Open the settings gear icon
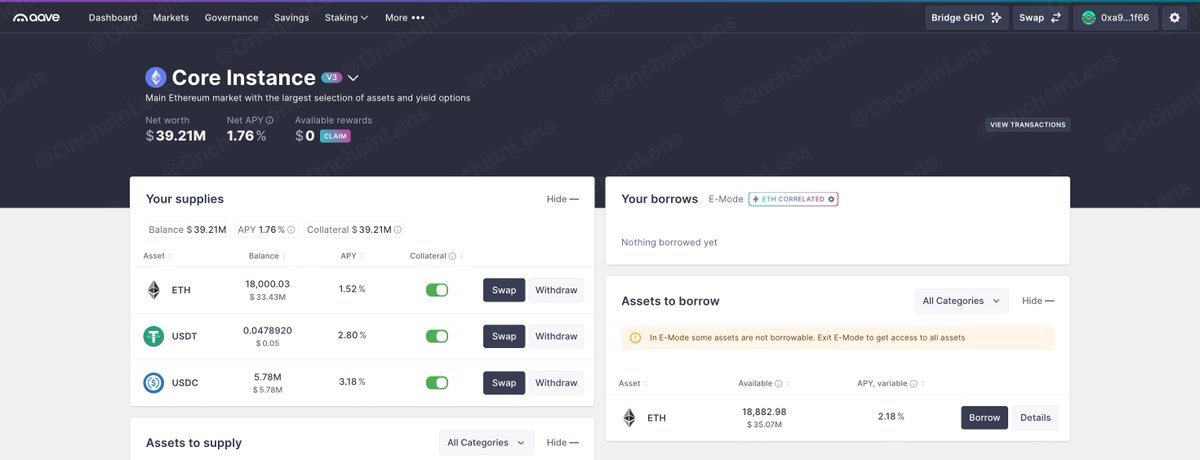Image resolution: width=1200 pixels, height=460 pixels. [1175, 18]
